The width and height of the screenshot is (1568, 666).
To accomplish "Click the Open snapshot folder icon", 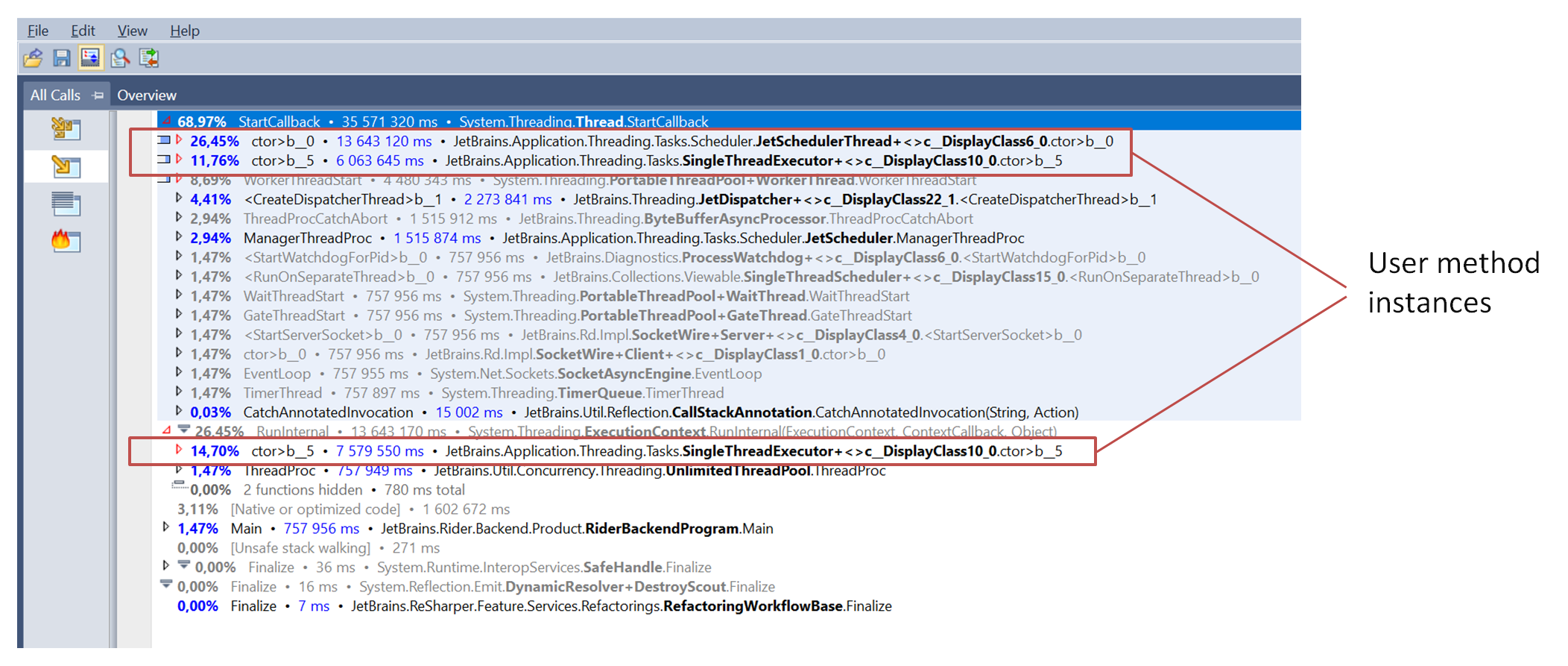I will [33, 58].
